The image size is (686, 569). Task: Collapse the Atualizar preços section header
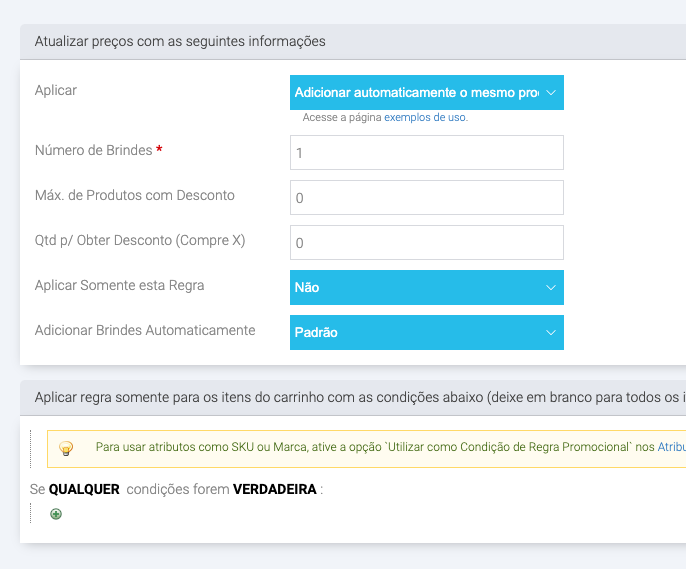pos(180,41)
